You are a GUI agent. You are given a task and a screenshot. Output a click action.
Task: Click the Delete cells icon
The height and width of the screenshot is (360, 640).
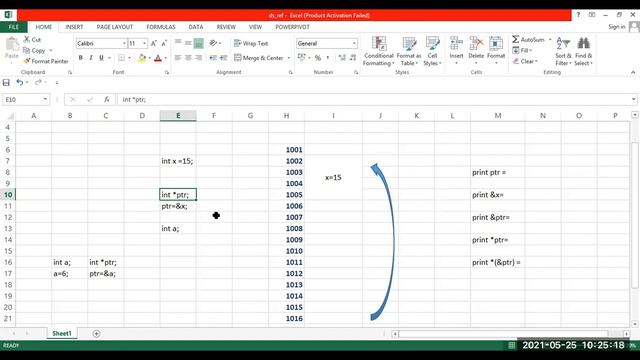(476, 43)
